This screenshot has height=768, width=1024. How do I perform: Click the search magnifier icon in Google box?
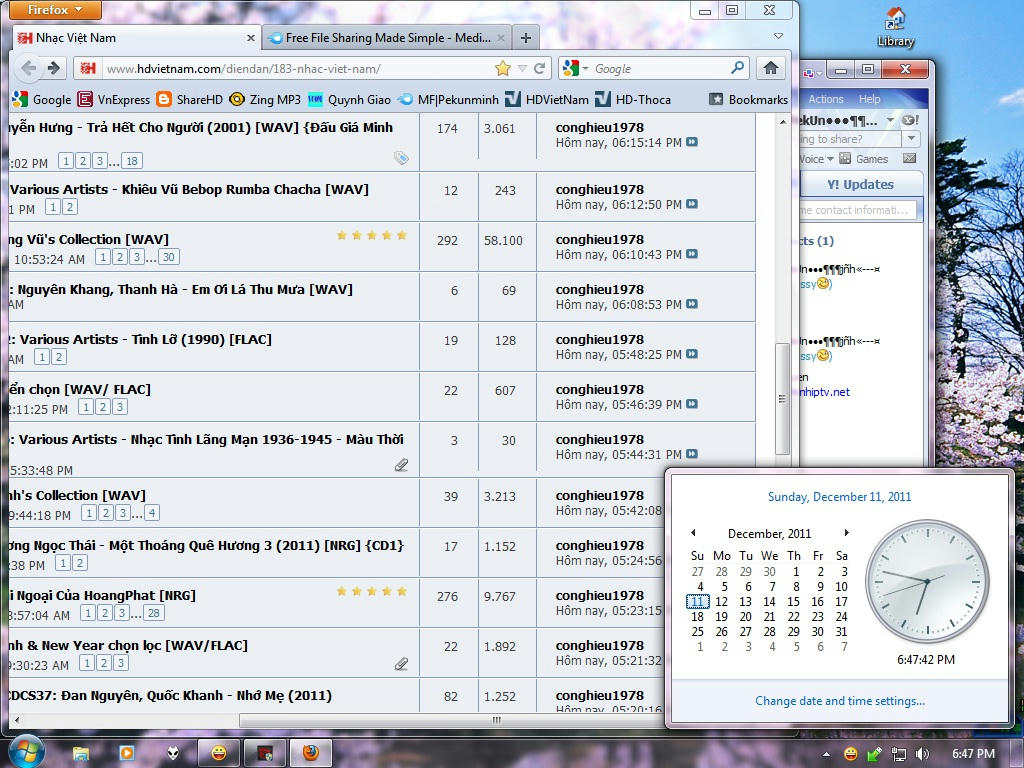[x=737, y=67]
